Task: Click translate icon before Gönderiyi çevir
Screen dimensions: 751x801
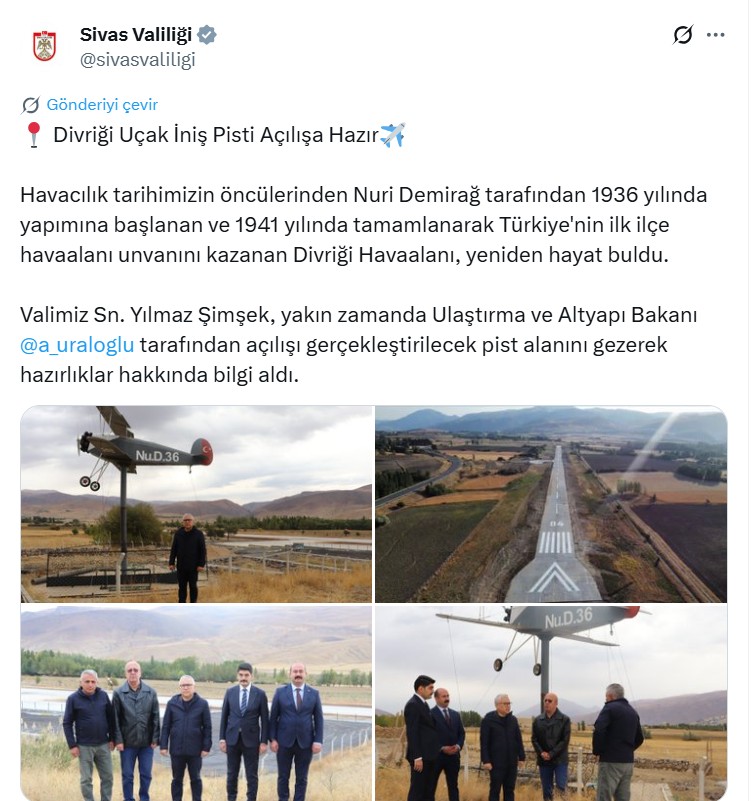Action: click(x=31, y=105)
